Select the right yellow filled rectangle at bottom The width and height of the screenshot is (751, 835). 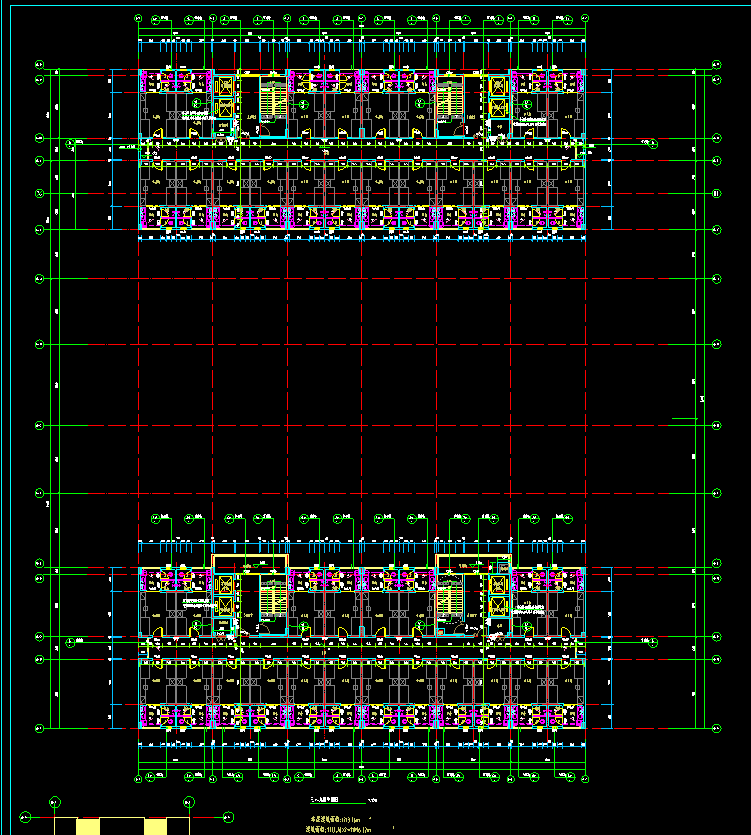click(x=155, y=826)
